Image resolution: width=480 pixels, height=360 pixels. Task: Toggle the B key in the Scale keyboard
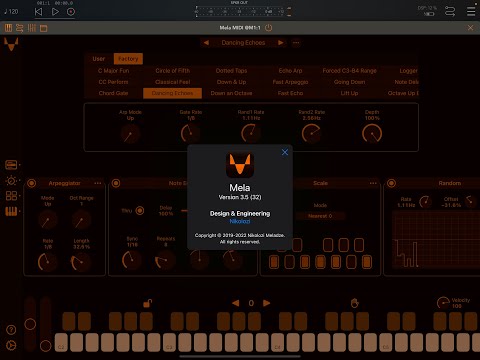click(x=367, y=262)
